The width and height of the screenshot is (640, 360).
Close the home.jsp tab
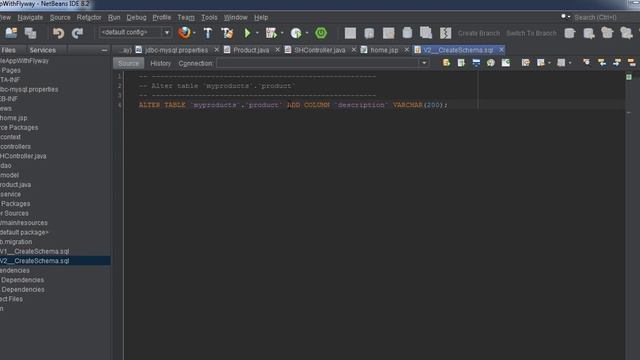click(x=407, y=50)
